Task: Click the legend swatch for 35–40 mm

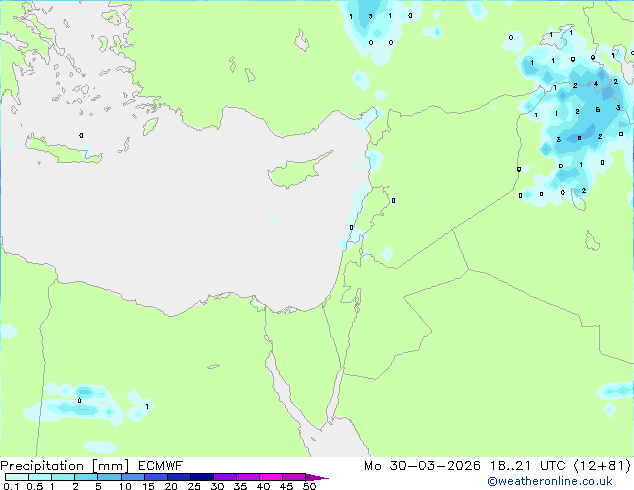Action: pos(247,477)
